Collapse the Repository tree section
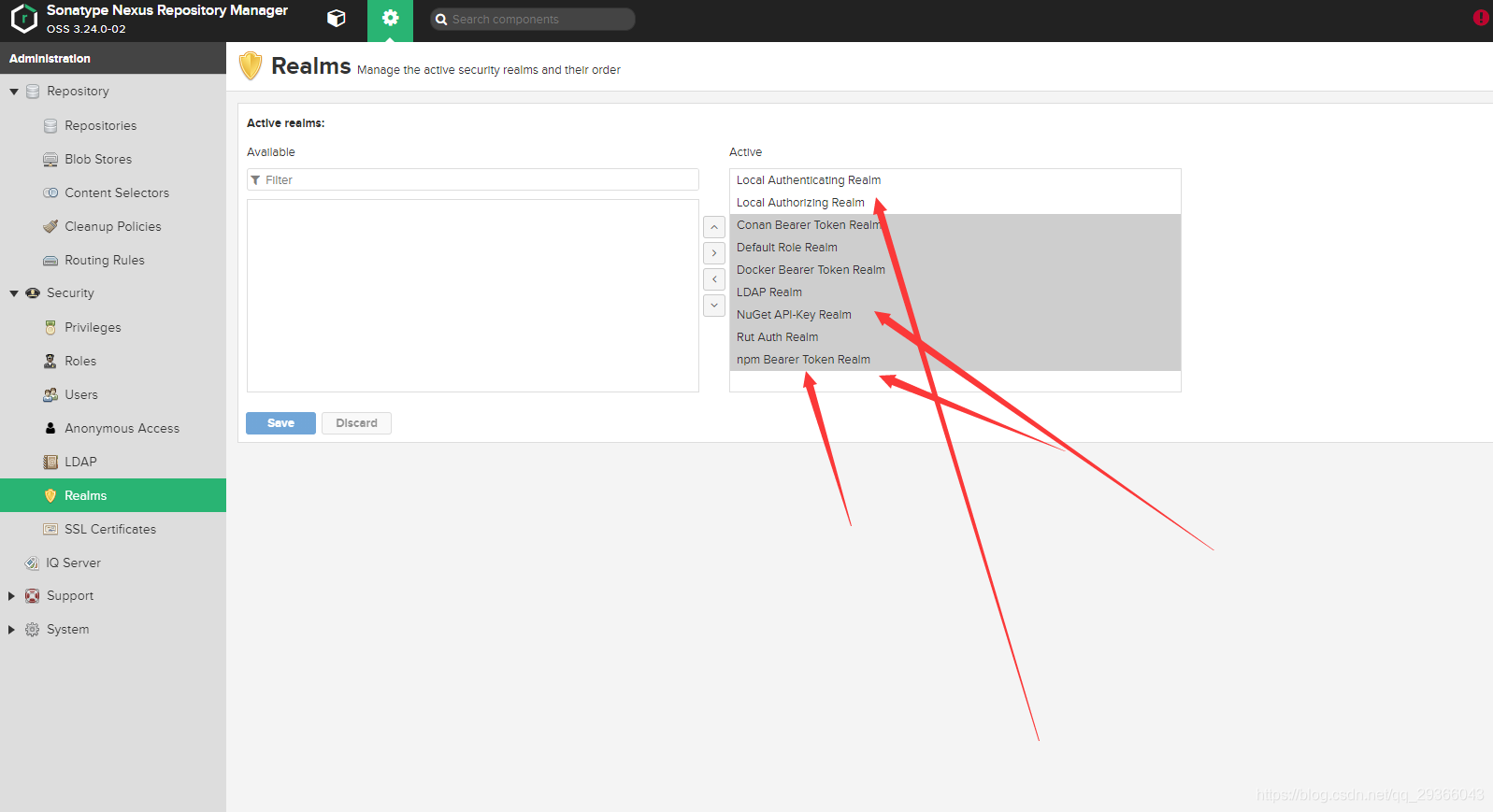 14,92
